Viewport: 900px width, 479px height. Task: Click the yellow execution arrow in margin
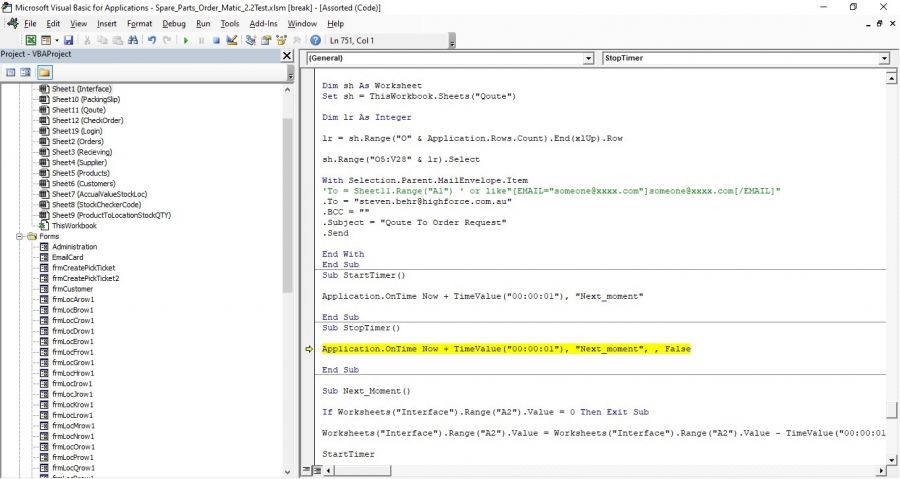coord(309,349)
